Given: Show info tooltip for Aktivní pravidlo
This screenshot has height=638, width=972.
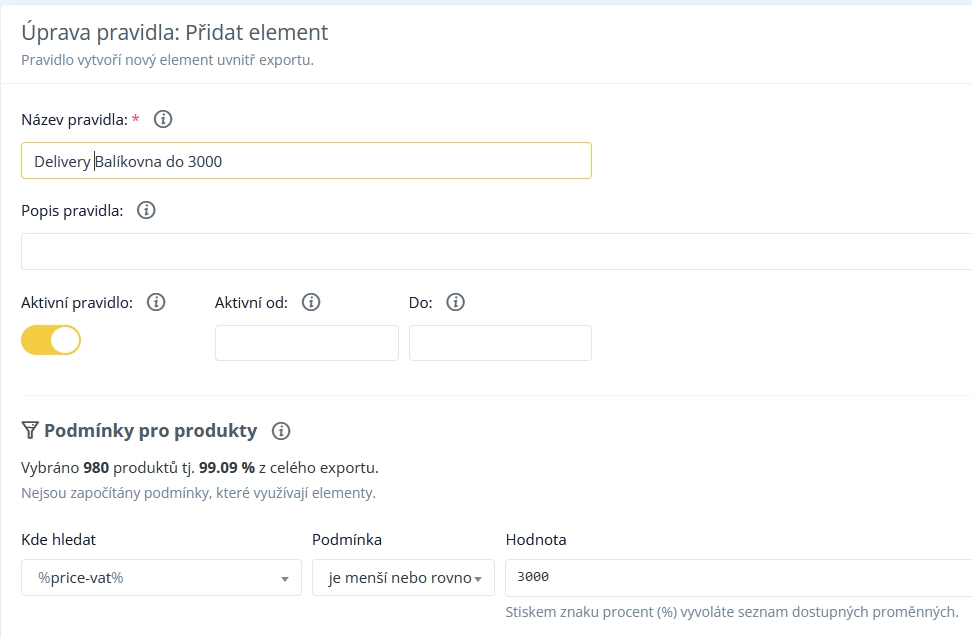Looking at the screenshot, I should (155, 302).
